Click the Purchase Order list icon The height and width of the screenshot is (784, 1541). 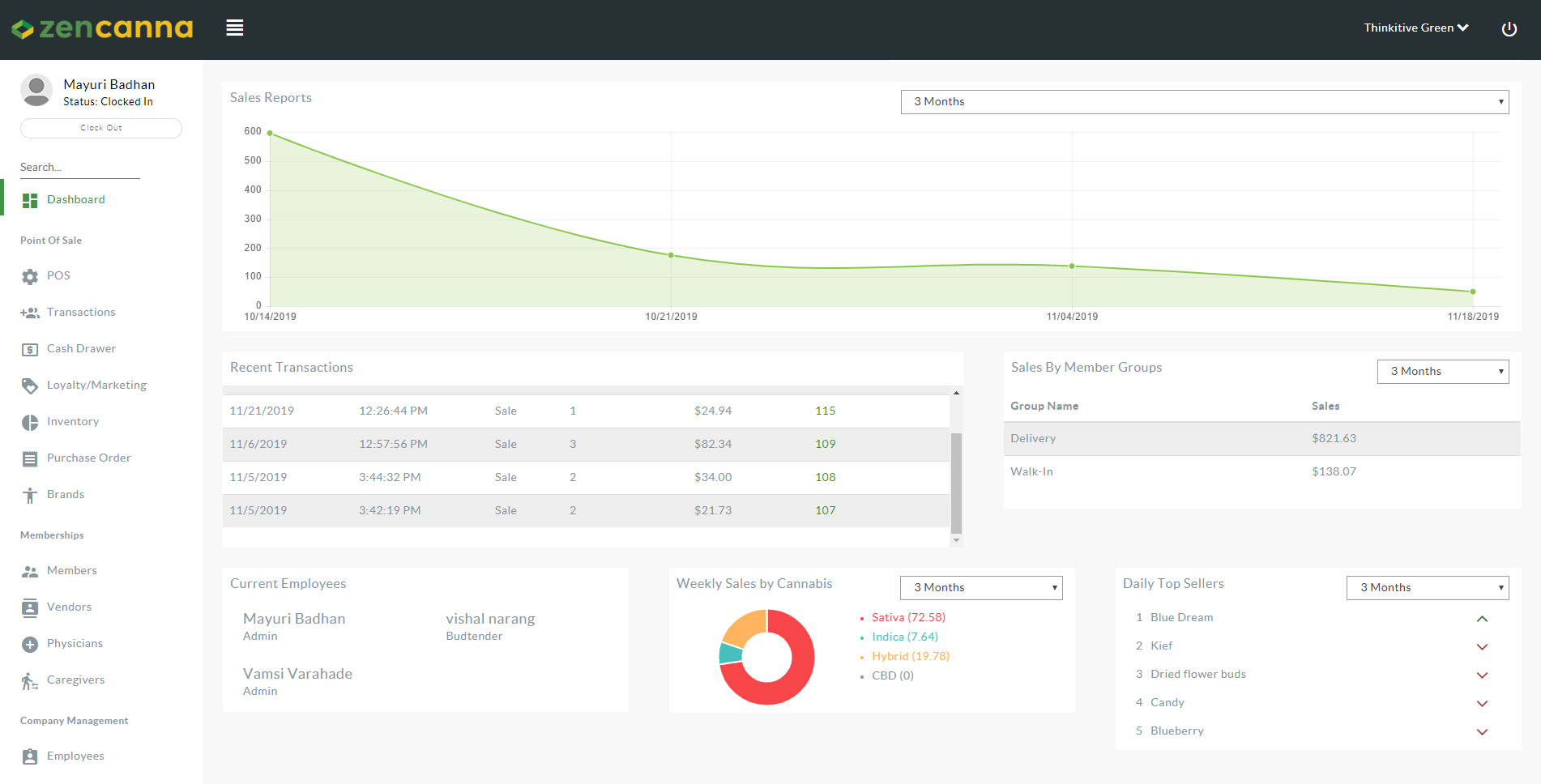point(30,458)
